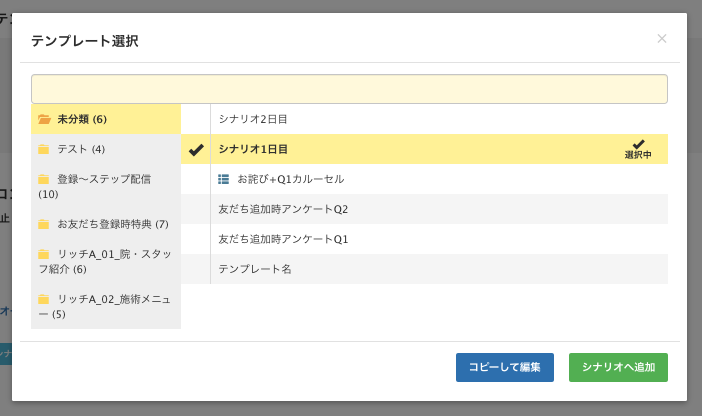Viewport: 702px width, 416px height.
Task: Close the テンプレート選択 dialog
Action: (661, 39)
